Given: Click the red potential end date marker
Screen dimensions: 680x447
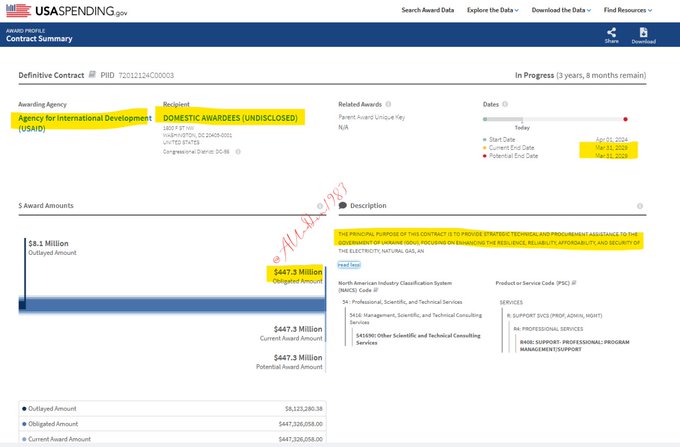Looking at the screenshot, I should pyautogui.click(x=626, y=119).
